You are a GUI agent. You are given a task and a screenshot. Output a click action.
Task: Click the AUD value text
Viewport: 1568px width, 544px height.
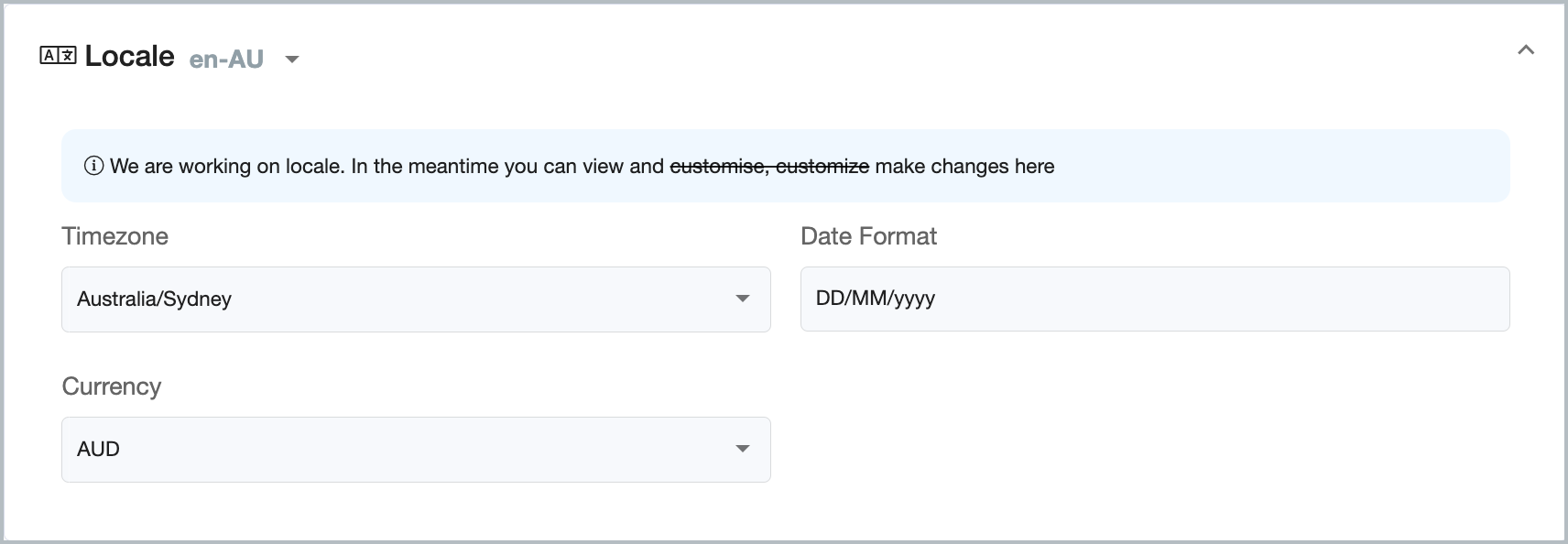click(98, 449)
